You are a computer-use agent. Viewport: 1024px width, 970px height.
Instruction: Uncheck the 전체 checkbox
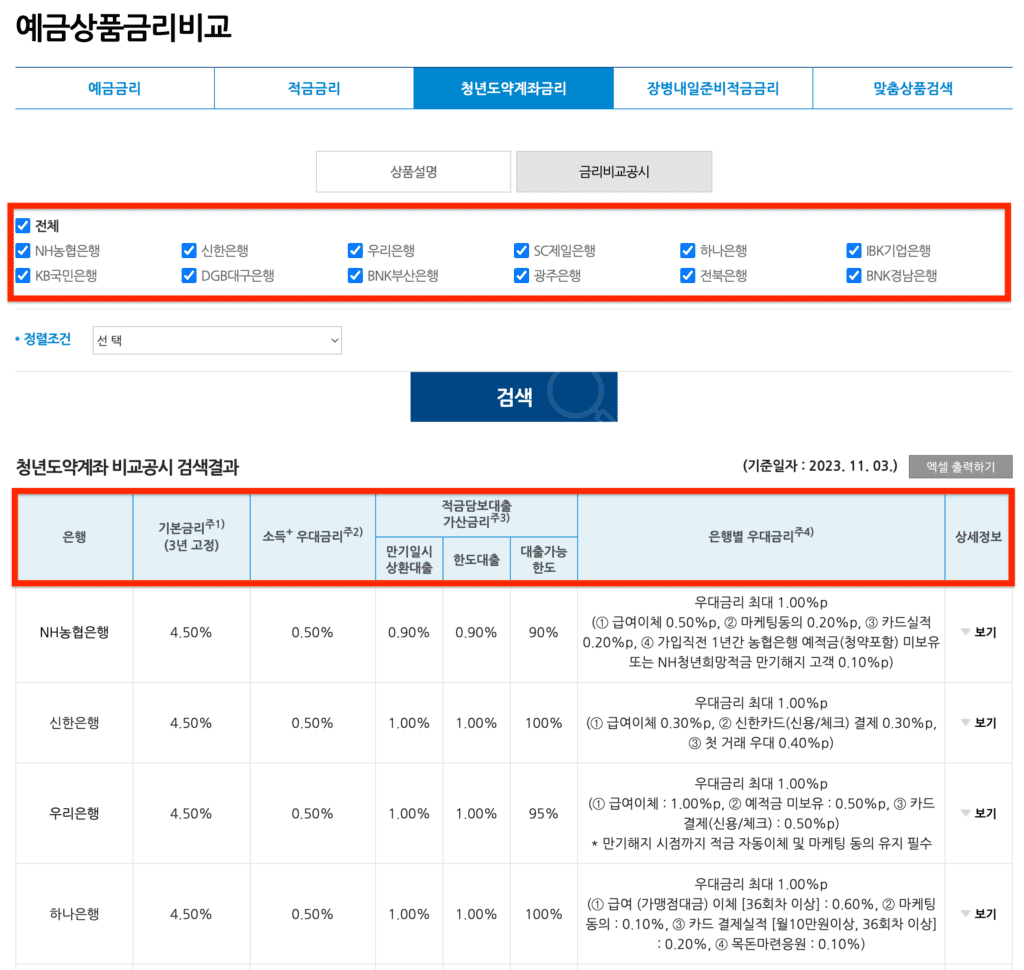click(23, 226)
